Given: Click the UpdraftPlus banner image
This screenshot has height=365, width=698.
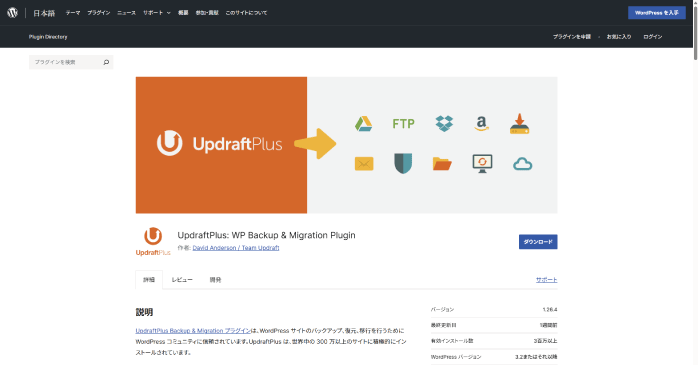Looking at the screenshot, I should [x=346, y=145].
